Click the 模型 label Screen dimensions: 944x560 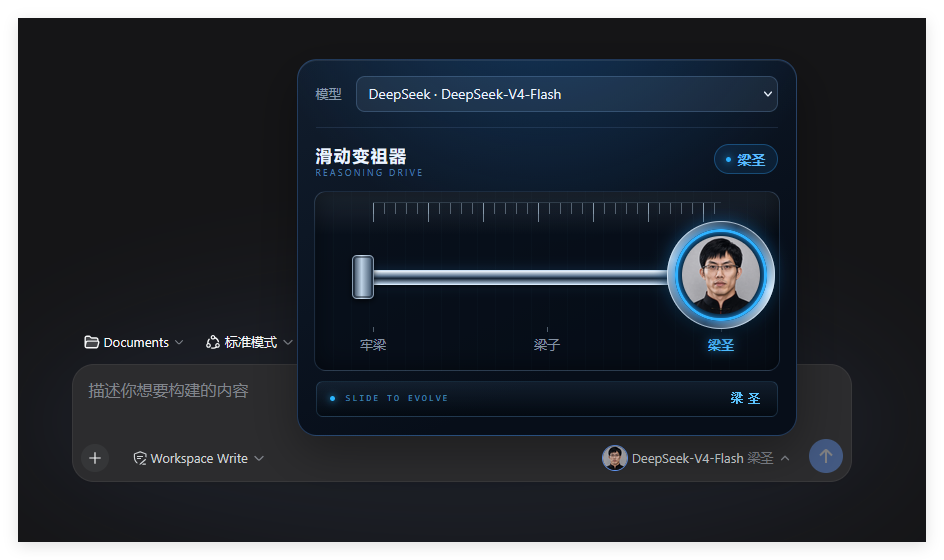[328, 94]
